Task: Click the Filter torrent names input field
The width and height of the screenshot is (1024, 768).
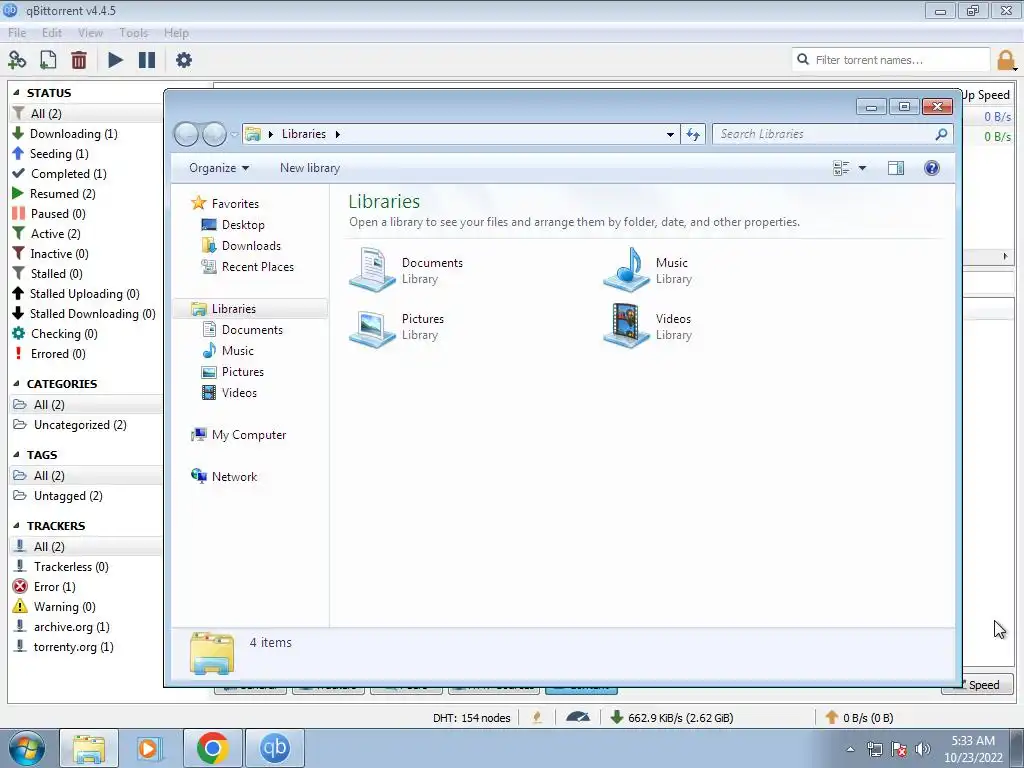Action: [x=891, y=60]
